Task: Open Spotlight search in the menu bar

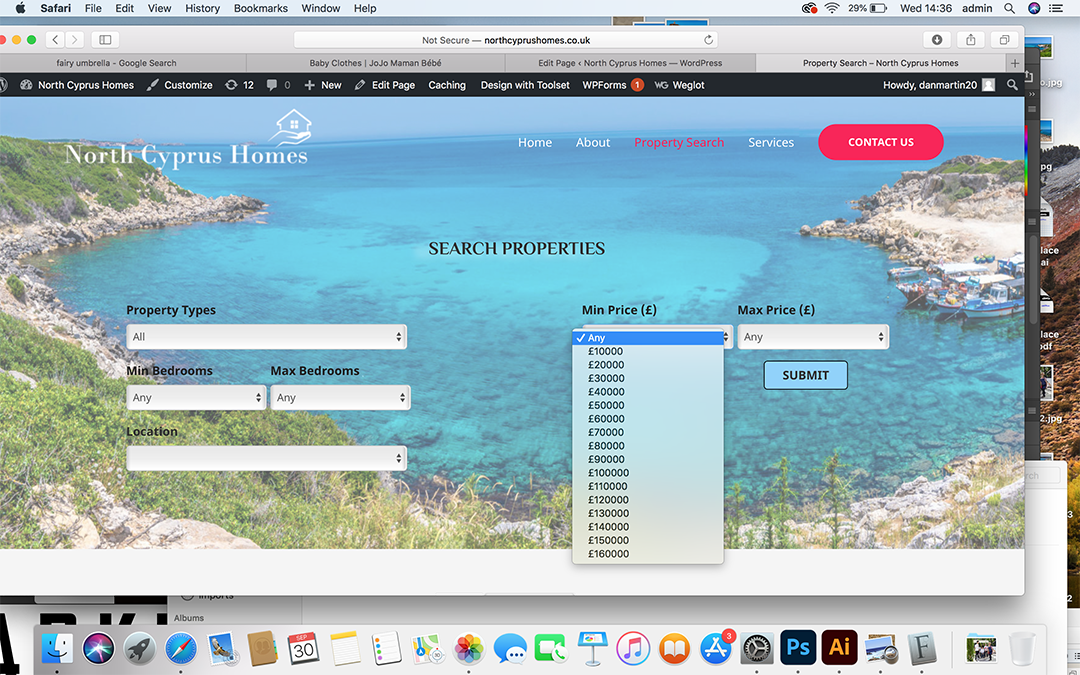Action: (x=1009, y=8)
